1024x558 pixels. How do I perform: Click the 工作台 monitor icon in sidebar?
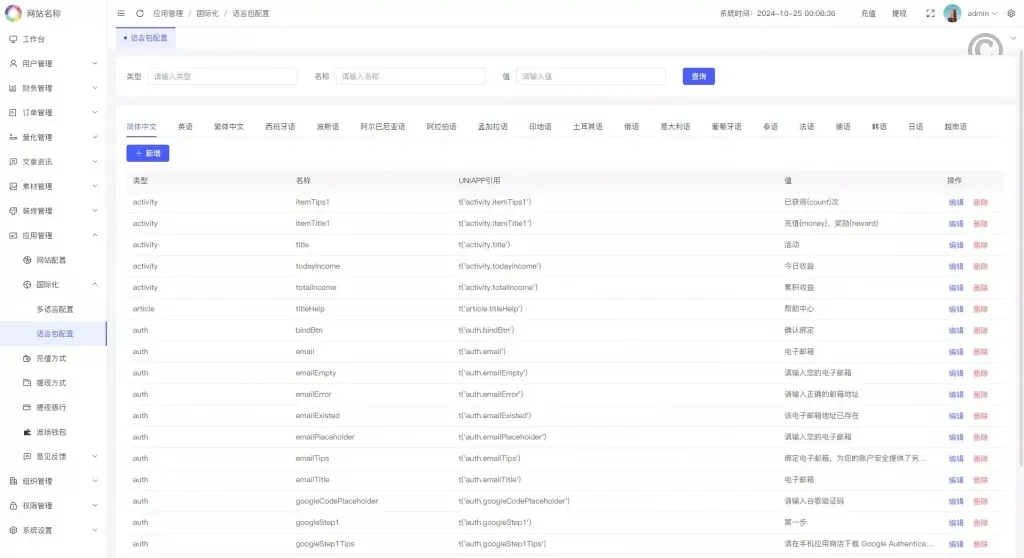13,39
